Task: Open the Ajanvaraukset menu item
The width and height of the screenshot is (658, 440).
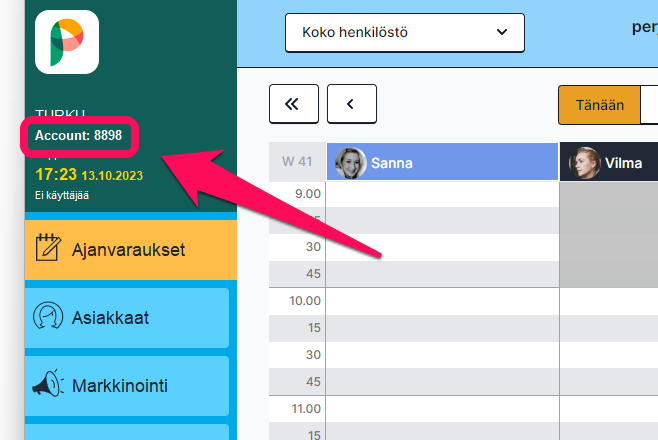Action: point(130,249)
